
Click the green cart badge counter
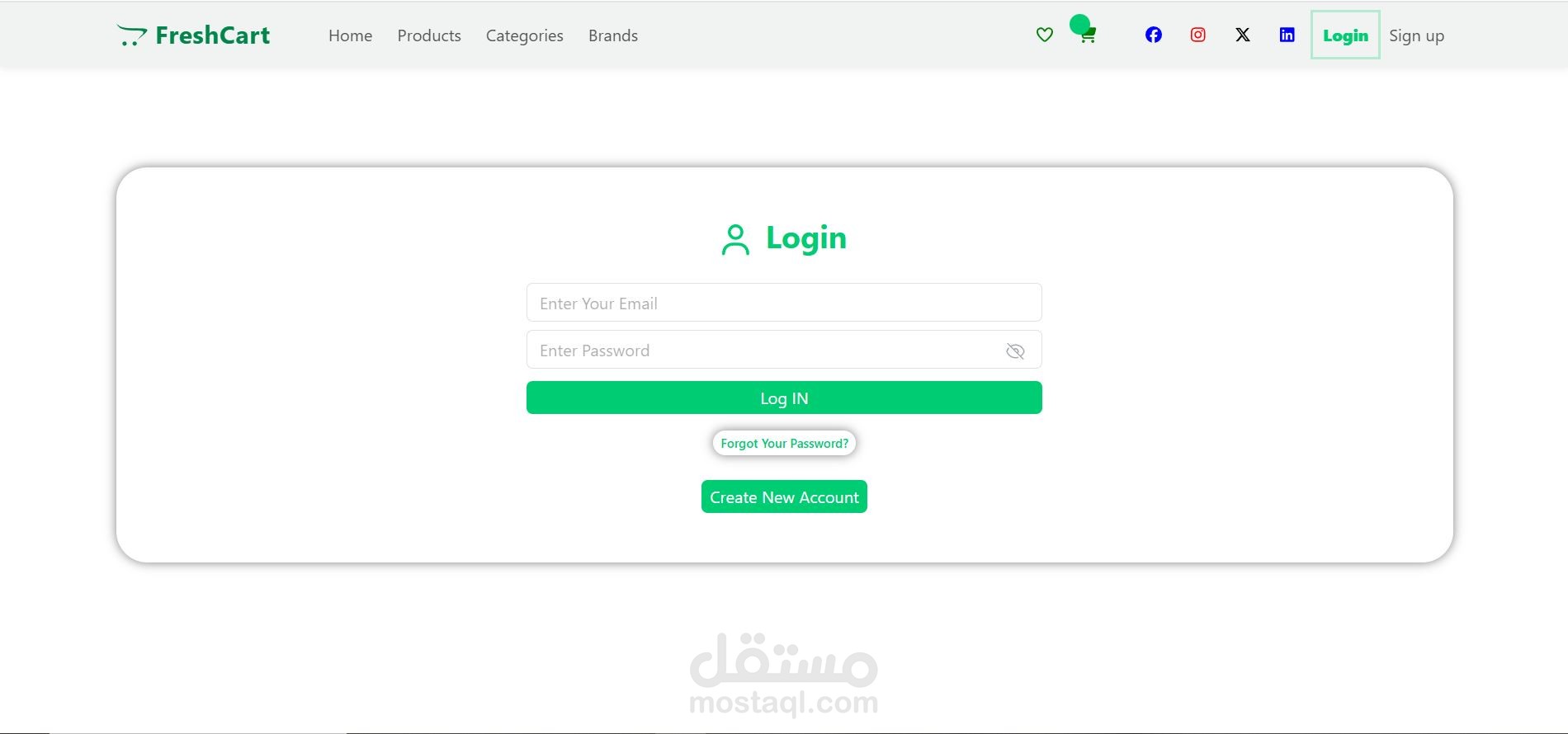coord(1079,24)
